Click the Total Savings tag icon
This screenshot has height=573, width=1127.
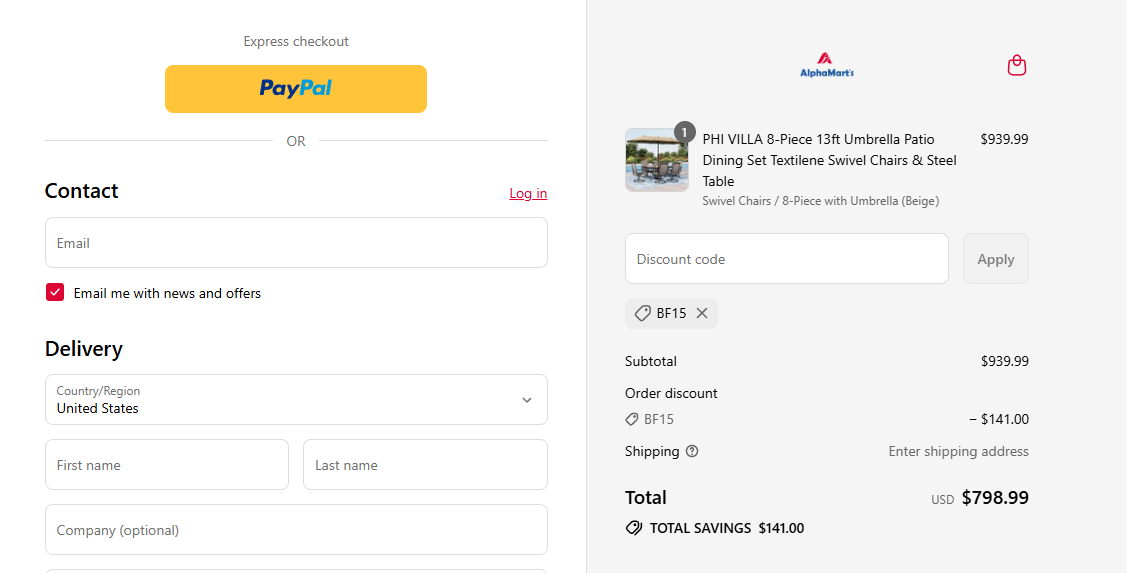(x=633, y=528)
